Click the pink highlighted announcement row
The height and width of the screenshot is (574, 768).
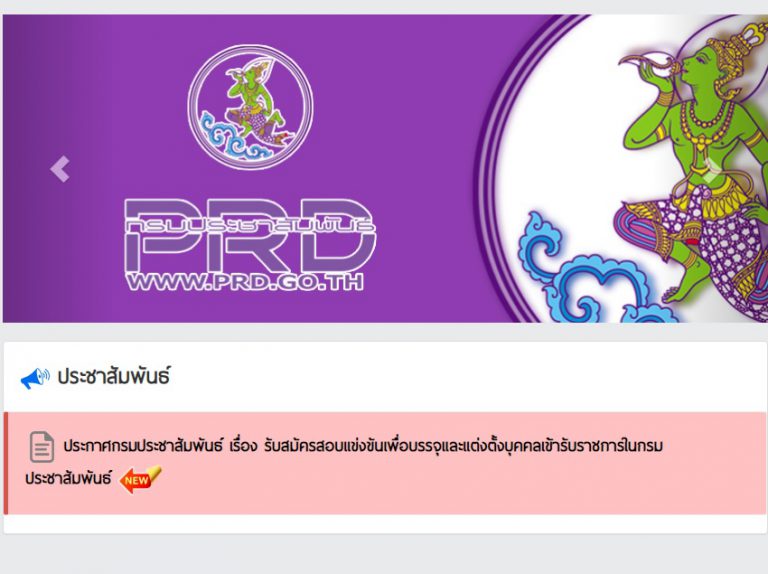coord(385,463)
